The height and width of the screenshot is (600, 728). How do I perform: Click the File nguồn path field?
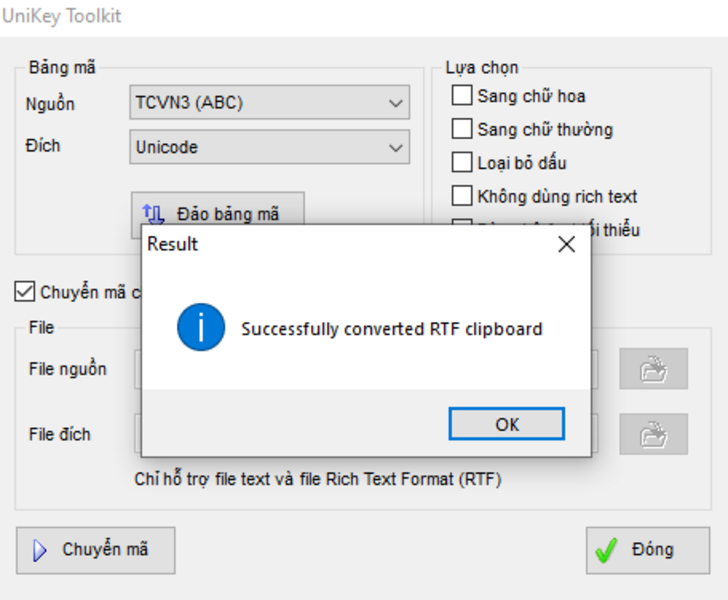pyautogui.click(x=137, y=369)
